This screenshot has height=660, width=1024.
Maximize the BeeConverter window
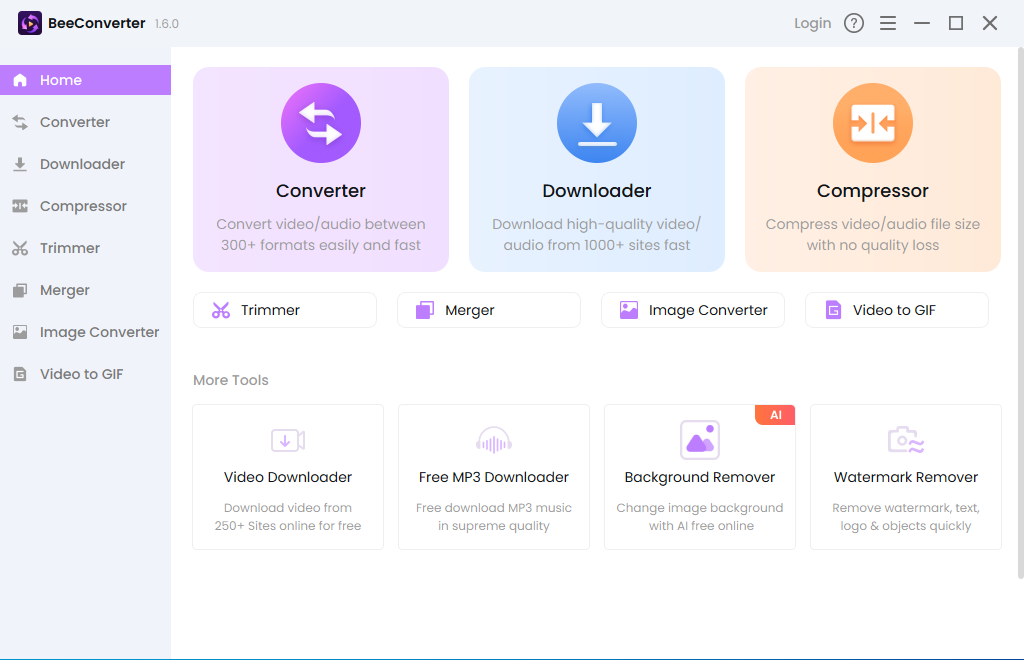(955, 24)
